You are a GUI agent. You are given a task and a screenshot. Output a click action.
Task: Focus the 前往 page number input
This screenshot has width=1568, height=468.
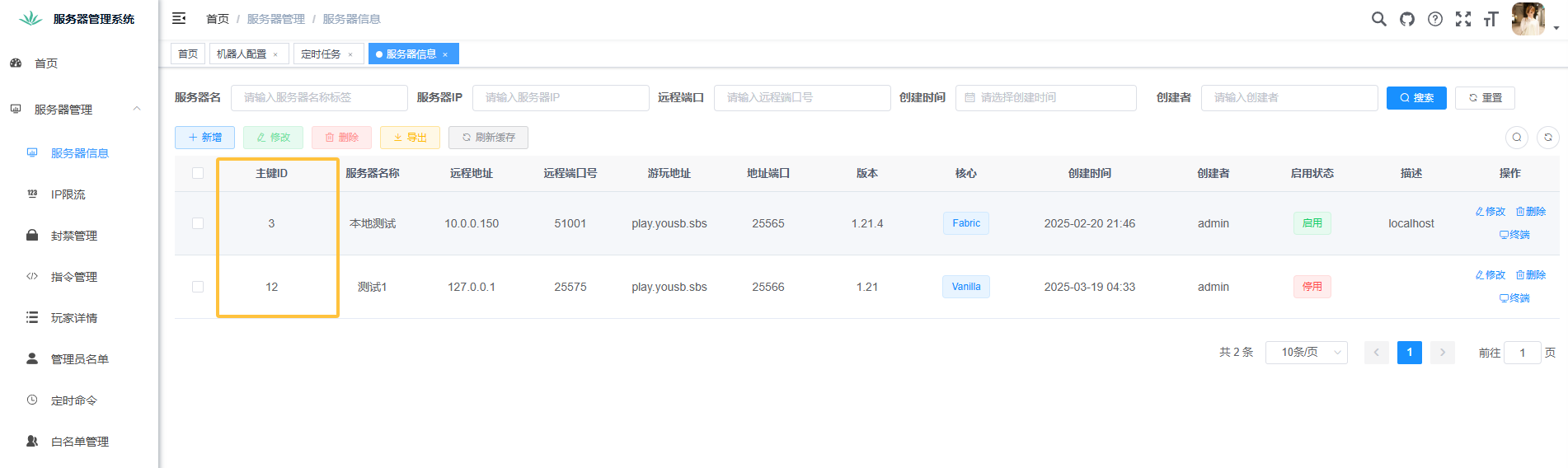[1523, 353]
